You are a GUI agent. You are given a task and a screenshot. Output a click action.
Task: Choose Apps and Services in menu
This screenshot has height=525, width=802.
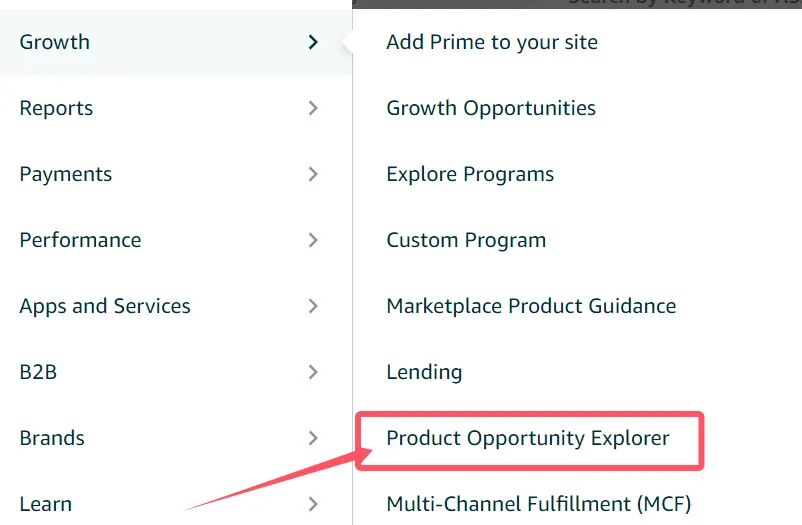pyautogui.click(x=105, y=306)
